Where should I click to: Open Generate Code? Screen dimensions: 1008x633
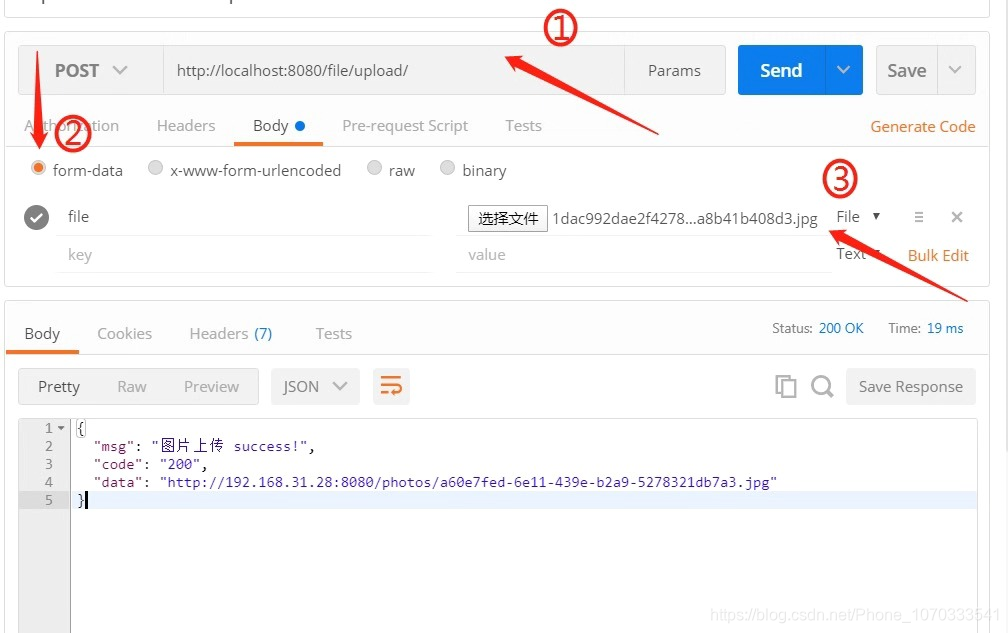pos(922,126)
